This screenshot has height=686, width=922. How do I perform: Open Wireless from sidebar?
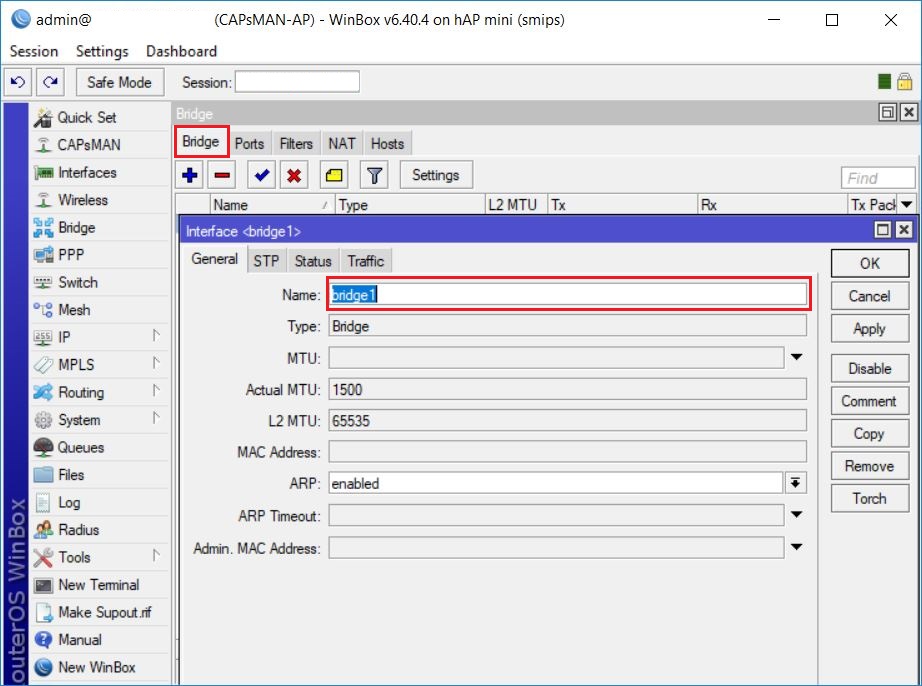(99, 200)
